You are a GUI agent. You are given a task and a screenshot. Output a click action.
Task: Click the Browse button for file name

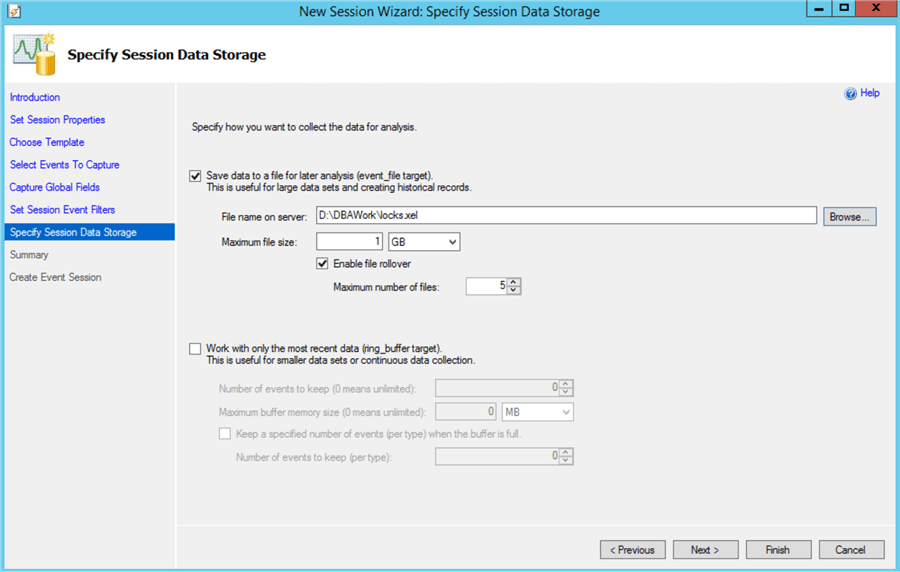[849, 216]
